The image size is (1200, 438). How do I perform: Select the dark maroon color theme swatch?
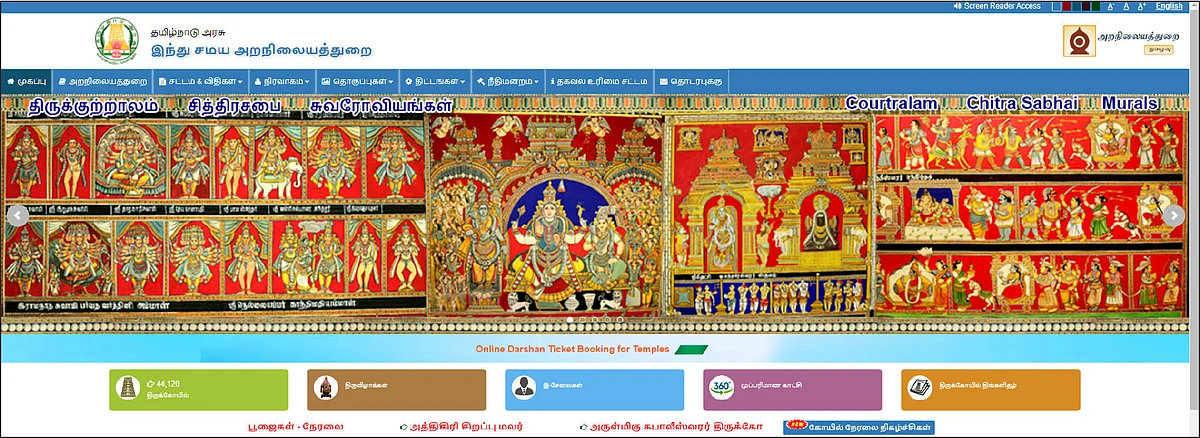1086,6
